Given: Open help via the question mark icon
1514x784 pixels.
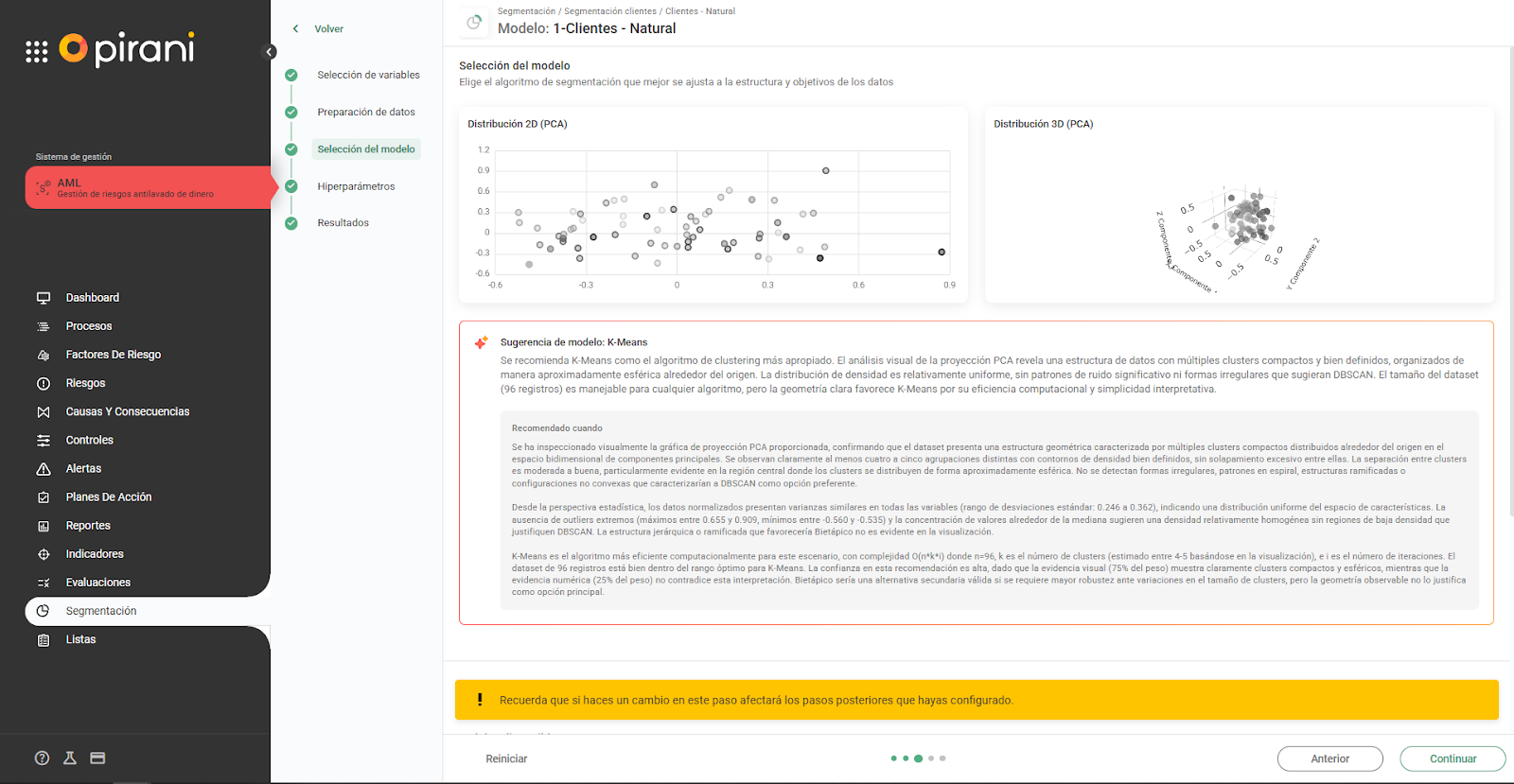Looking at the screenshot, I should point(42,758).
